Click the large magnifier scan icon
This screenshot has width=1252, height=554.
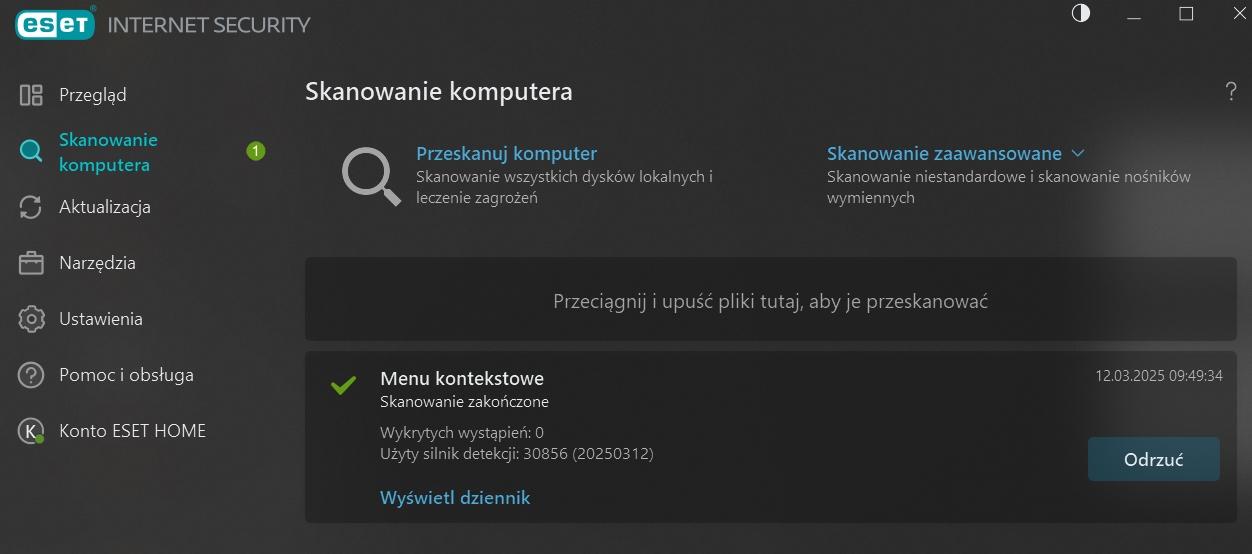tap(370, 176)
